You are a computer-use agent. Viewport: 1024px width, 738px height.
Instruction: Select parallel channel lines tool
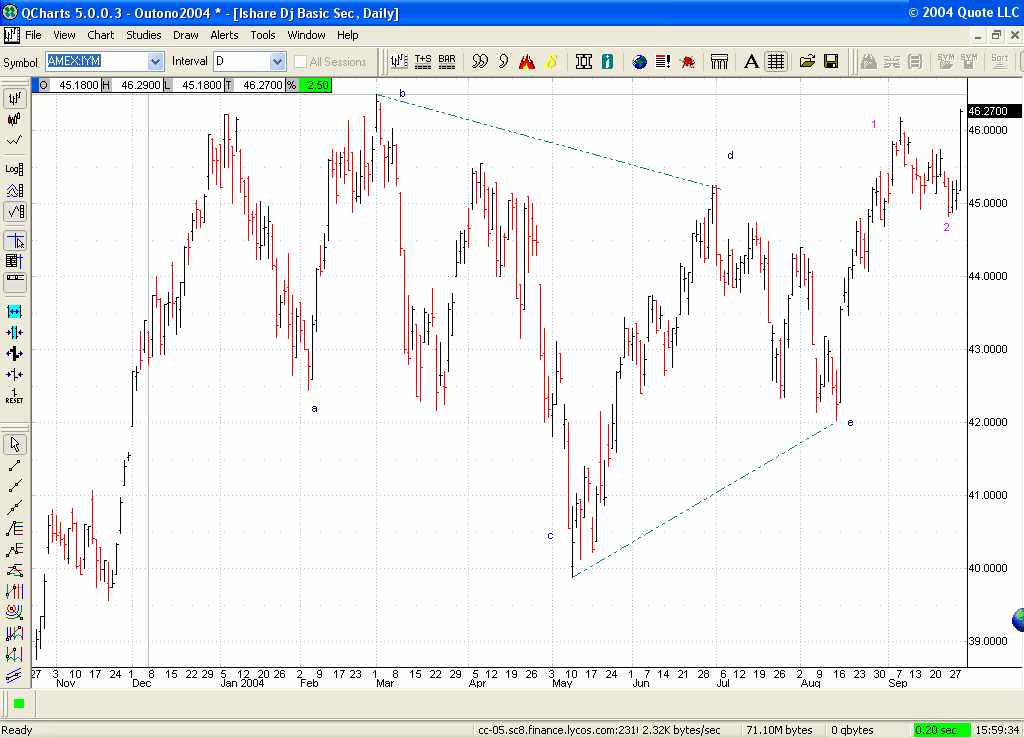point(14,675)
